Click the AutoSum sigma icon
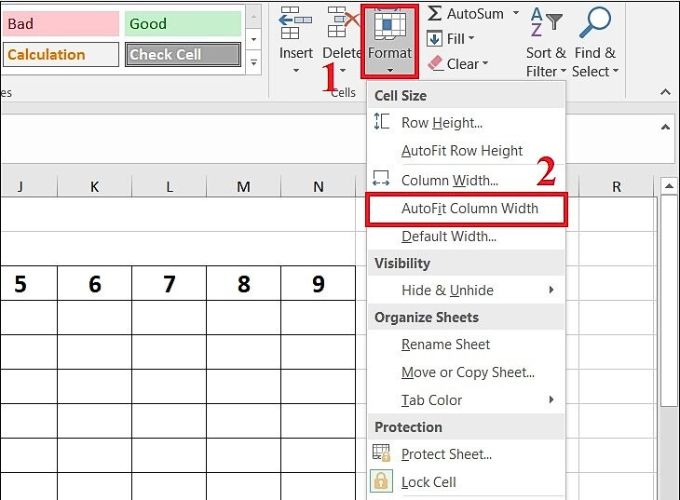Image resolution: width=680 pixels, height=500 pixels. [435, 13]
